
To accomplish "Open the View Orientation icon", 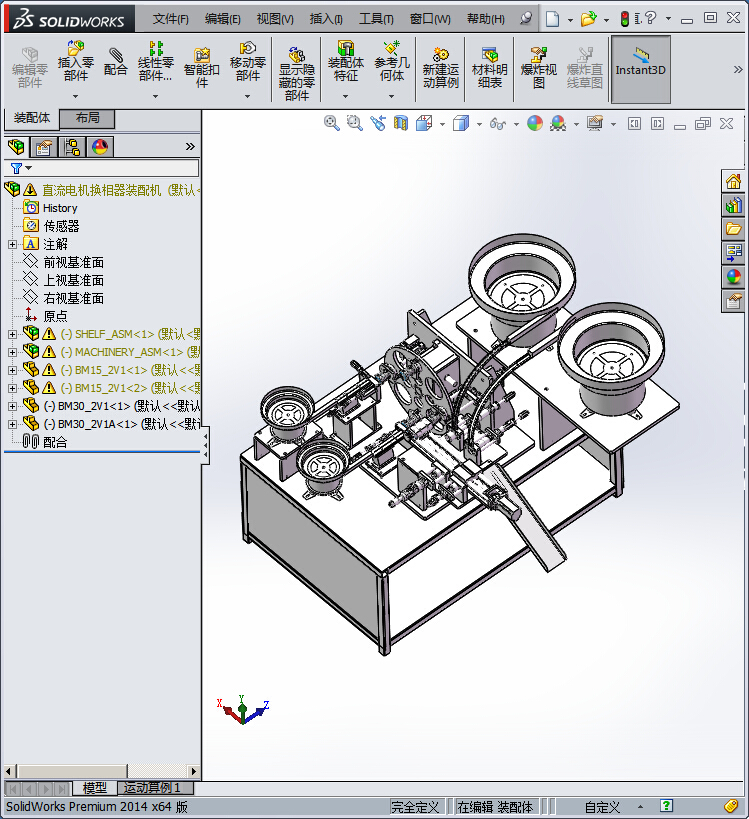I will pos(424,123).
